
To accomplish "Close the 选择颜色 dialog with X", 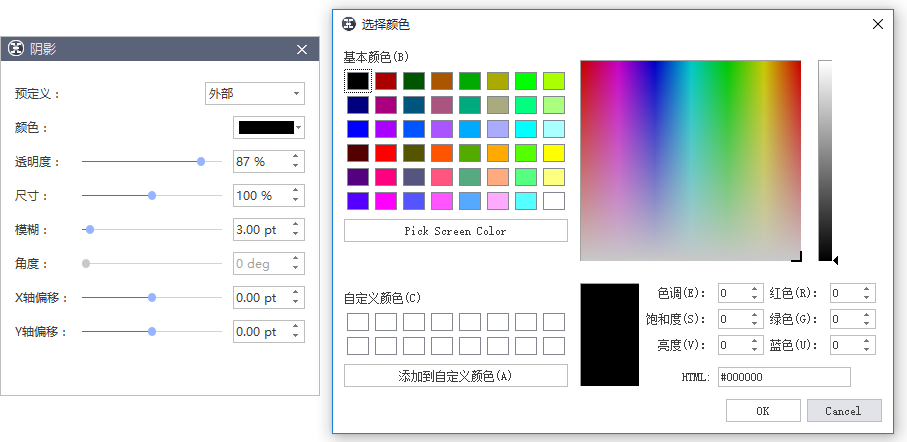I will (x=877, y=24).
